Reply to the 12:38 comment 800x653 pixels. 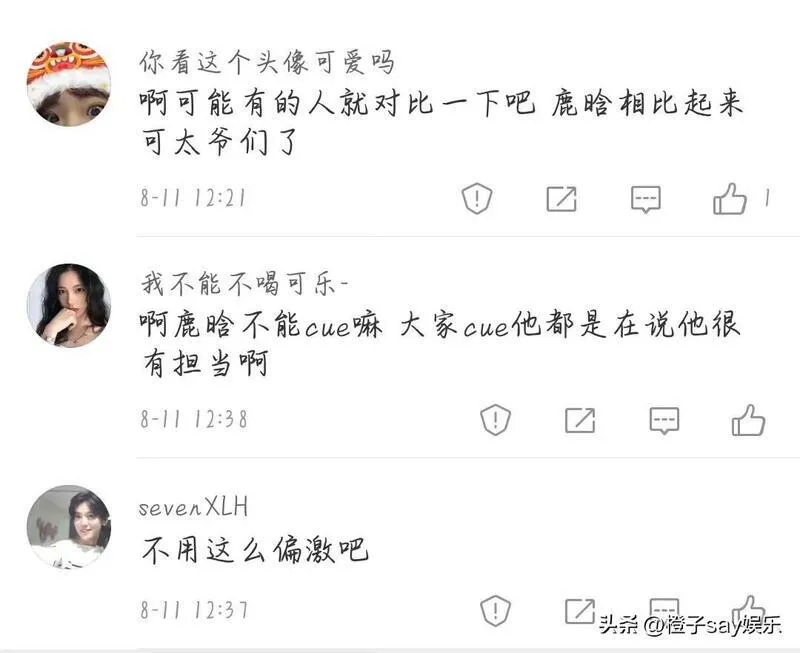pyautogui.click(x=664, y=421)
